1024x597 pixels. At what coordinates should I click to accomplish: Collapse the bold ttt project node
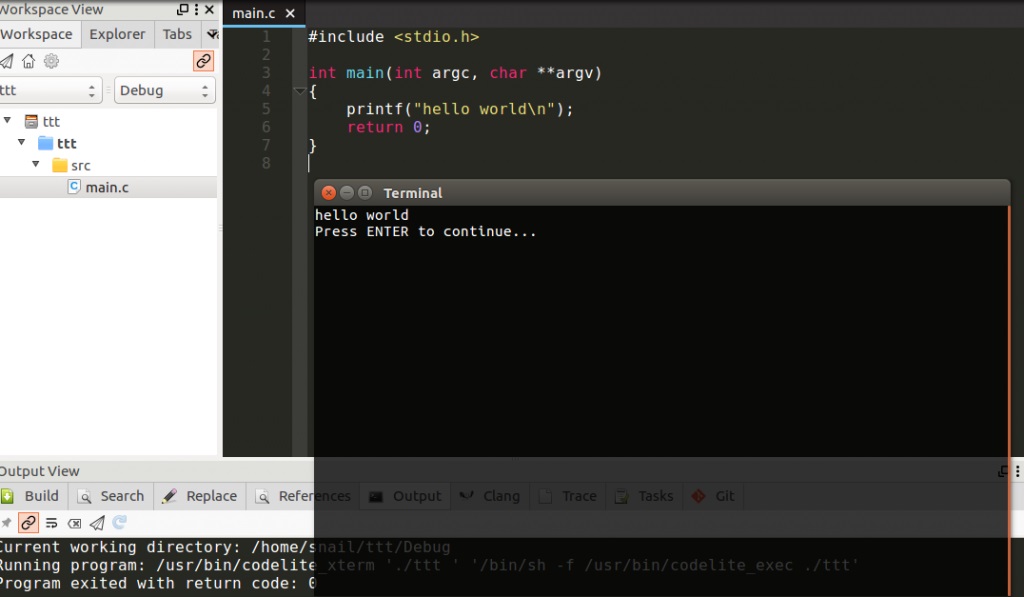click(x=22, y=142)
